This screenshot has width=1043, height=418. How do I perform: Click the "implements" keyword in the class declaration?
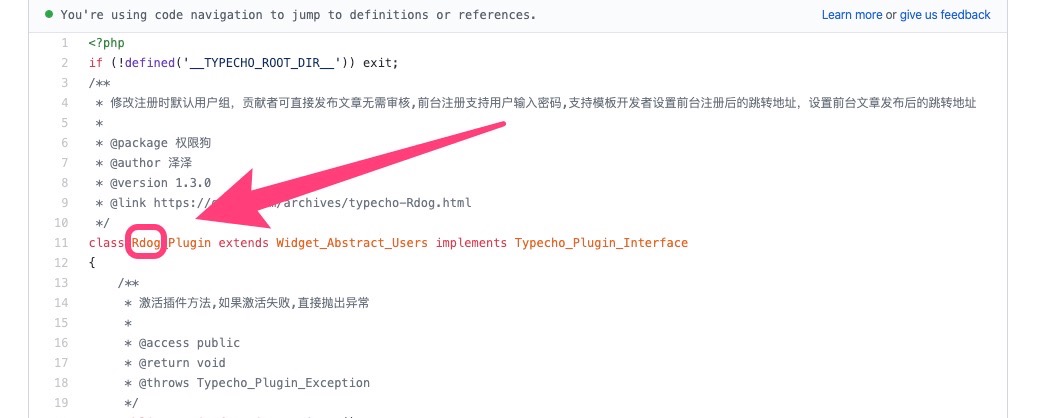pyautogui.click(x=471, y=243)
